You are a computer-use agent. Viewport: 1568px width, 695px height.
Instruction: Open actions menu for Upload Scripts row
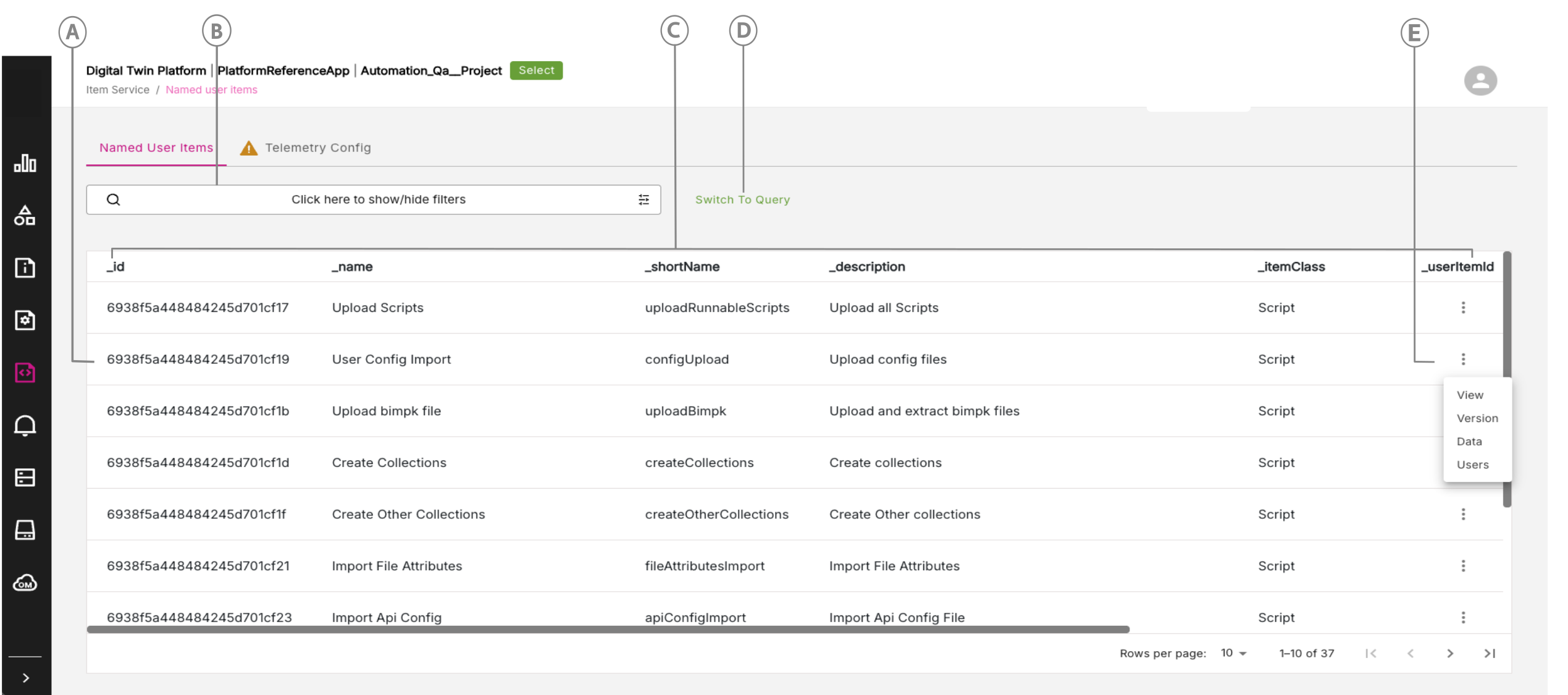1462,308
